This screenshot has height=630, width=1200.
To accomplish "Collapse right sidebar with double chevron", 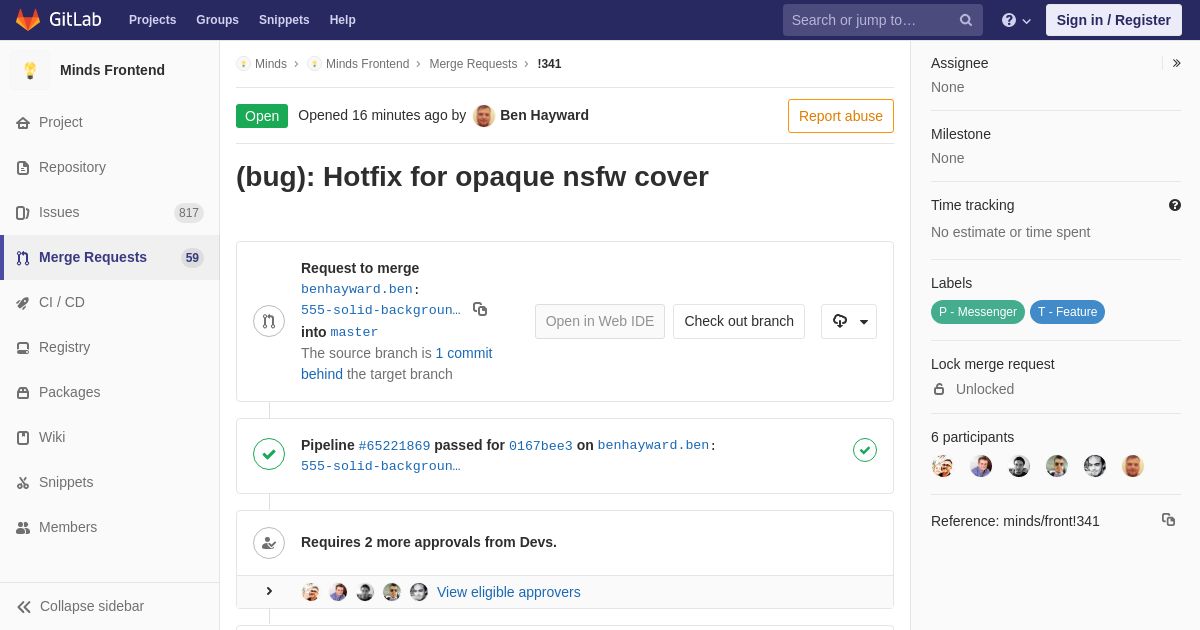I will [1176, 63].
